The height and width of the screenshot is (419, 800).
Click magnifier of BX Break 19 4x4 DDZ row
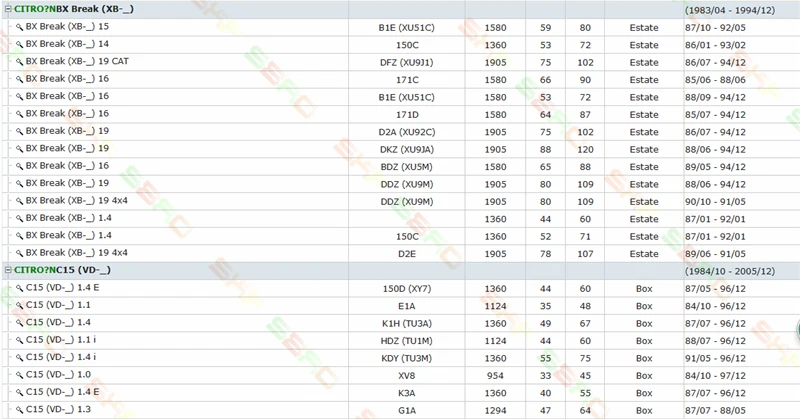coord(19,201)
